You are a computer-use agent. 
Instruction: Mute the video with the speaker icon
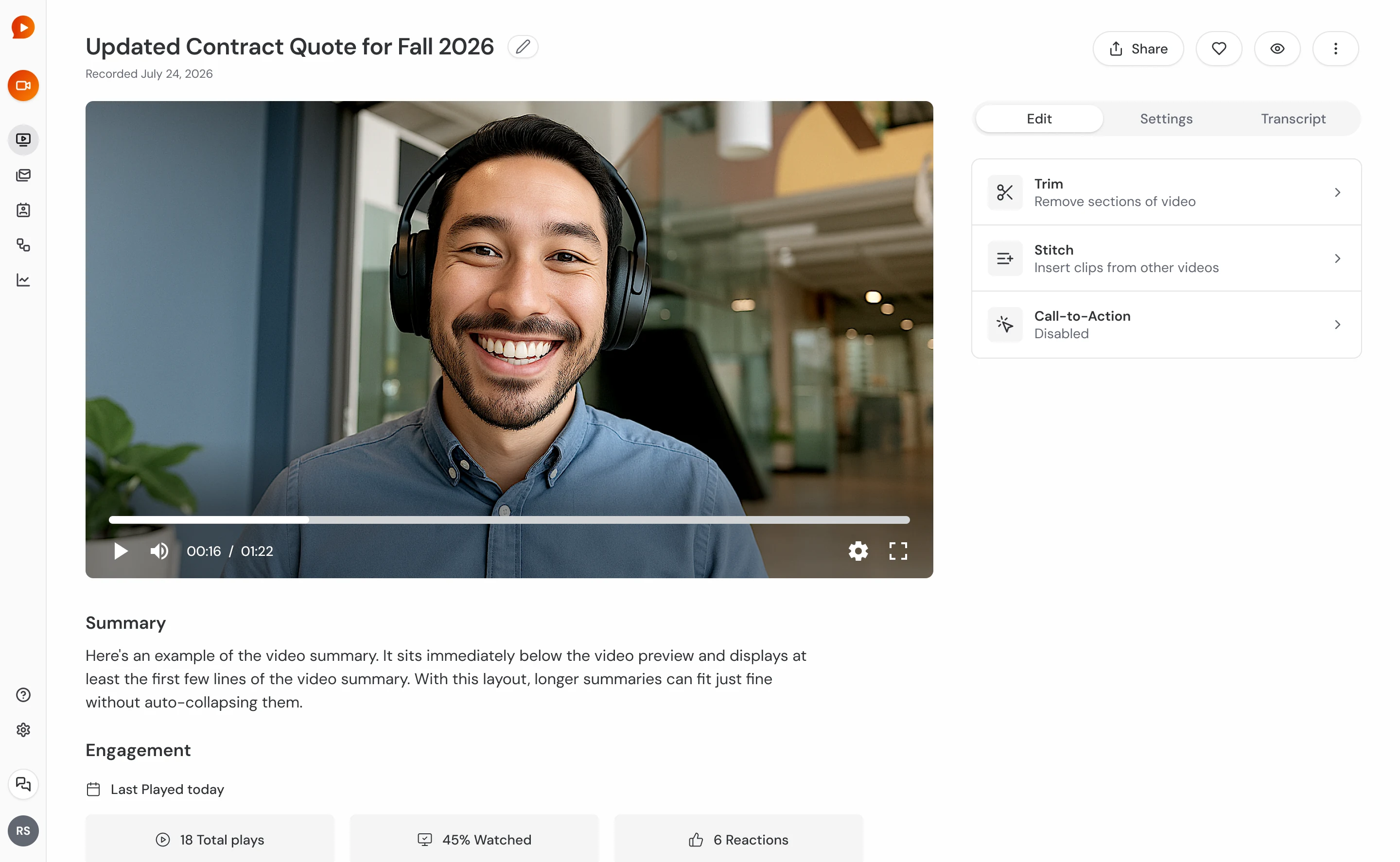pyautogui.click(x=159, y=552)
